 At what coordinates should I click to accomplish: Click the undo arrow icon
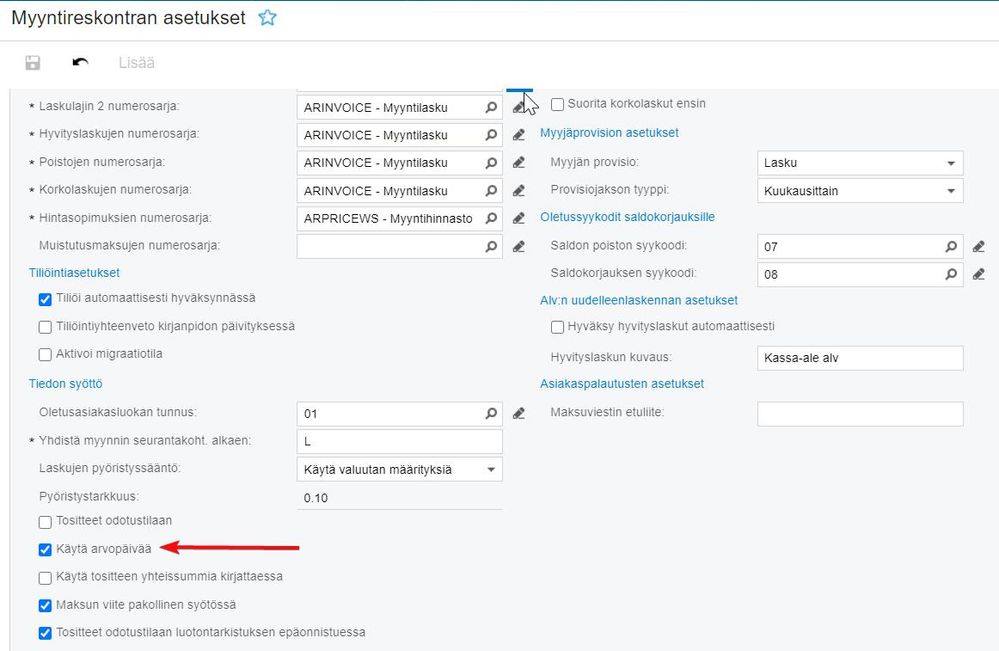click(x=81, y=63)
